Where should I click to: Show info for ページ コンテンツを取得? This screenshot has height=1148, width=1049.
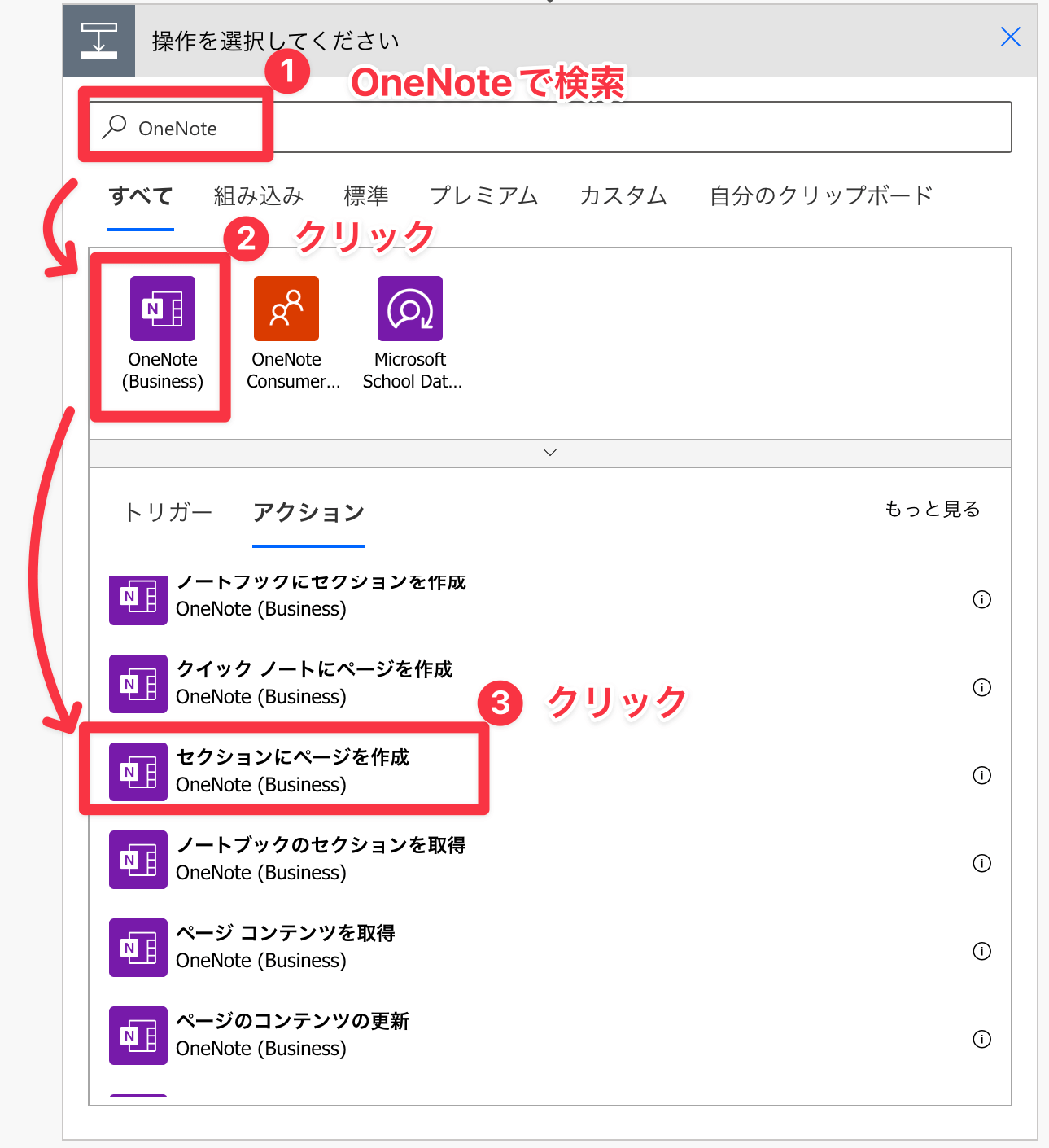click(x=982, y=951)
